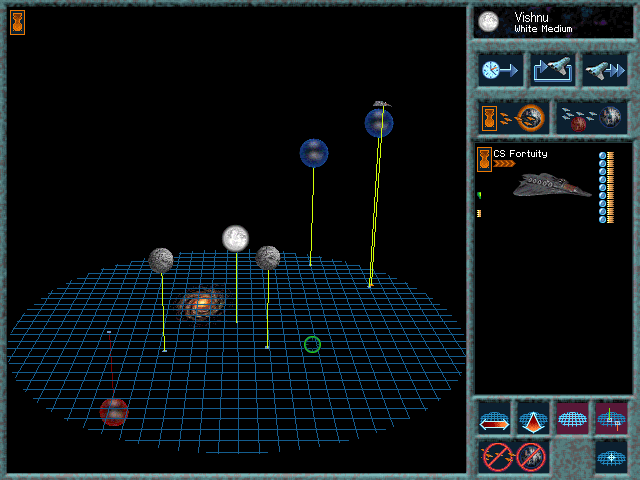Viewport: 640px width, 480px height.
Task: Click the Vishnu star name
Action: pyautogui.click(x=531, y=17)
